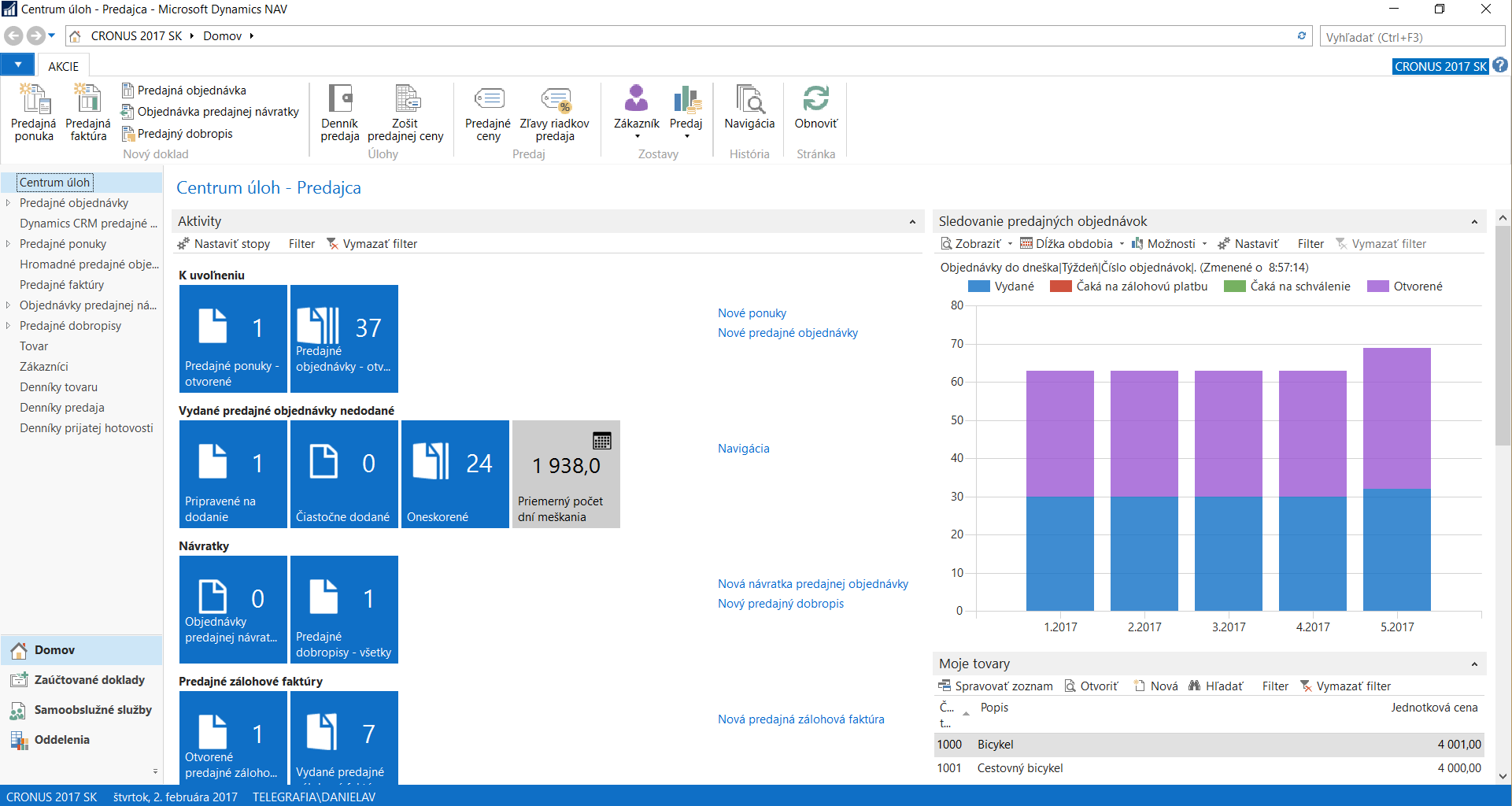Expand Predajné objednávky tree item

pos(8,203)
